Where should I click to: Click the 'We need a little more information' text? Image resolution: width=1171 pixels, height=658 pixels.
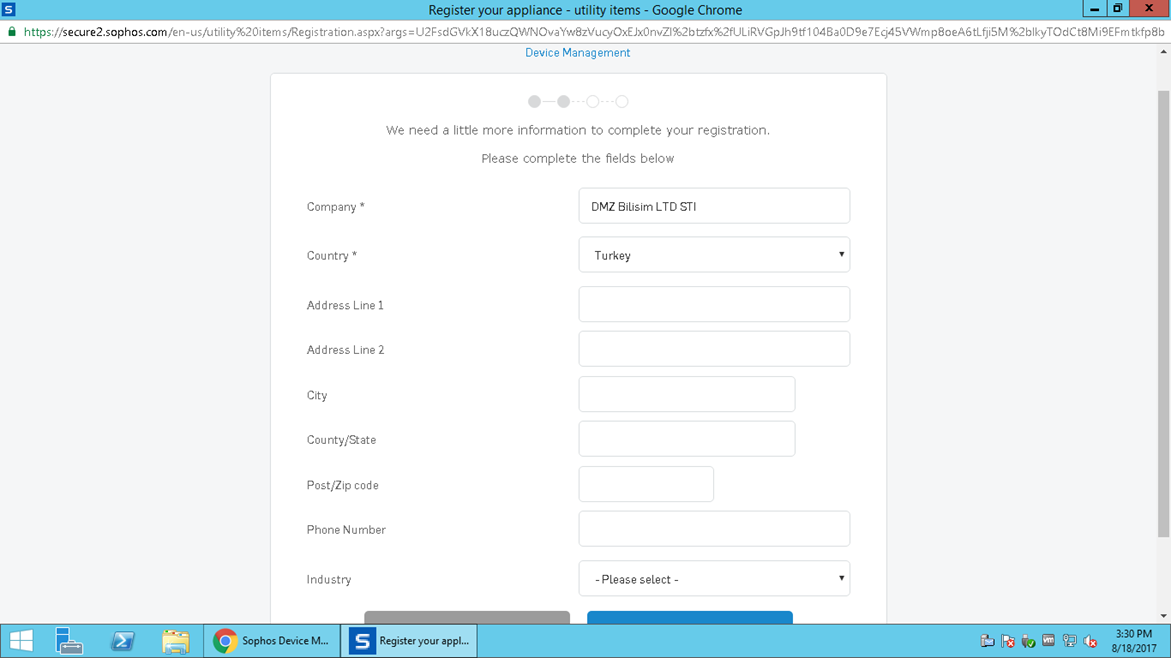point(577,130)
